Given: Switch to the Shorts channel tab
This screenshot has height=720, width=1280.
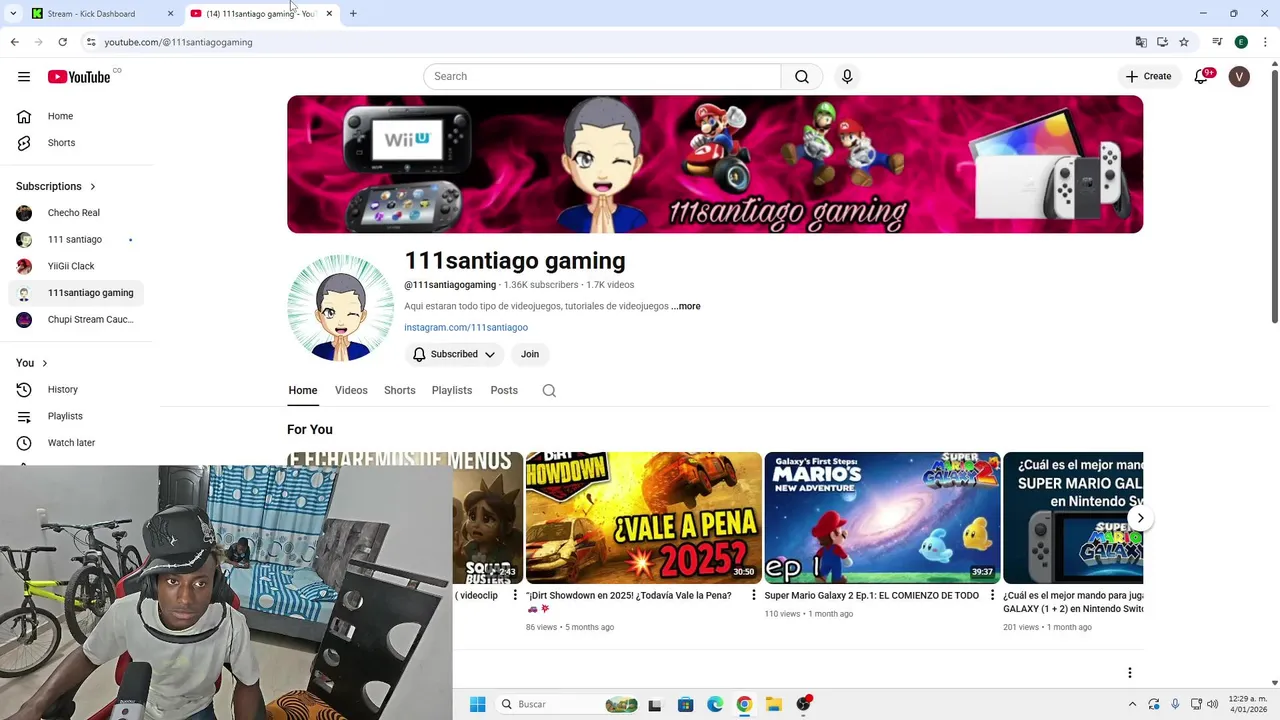Looking at the screenshot, I should click(x=399, y=390).
